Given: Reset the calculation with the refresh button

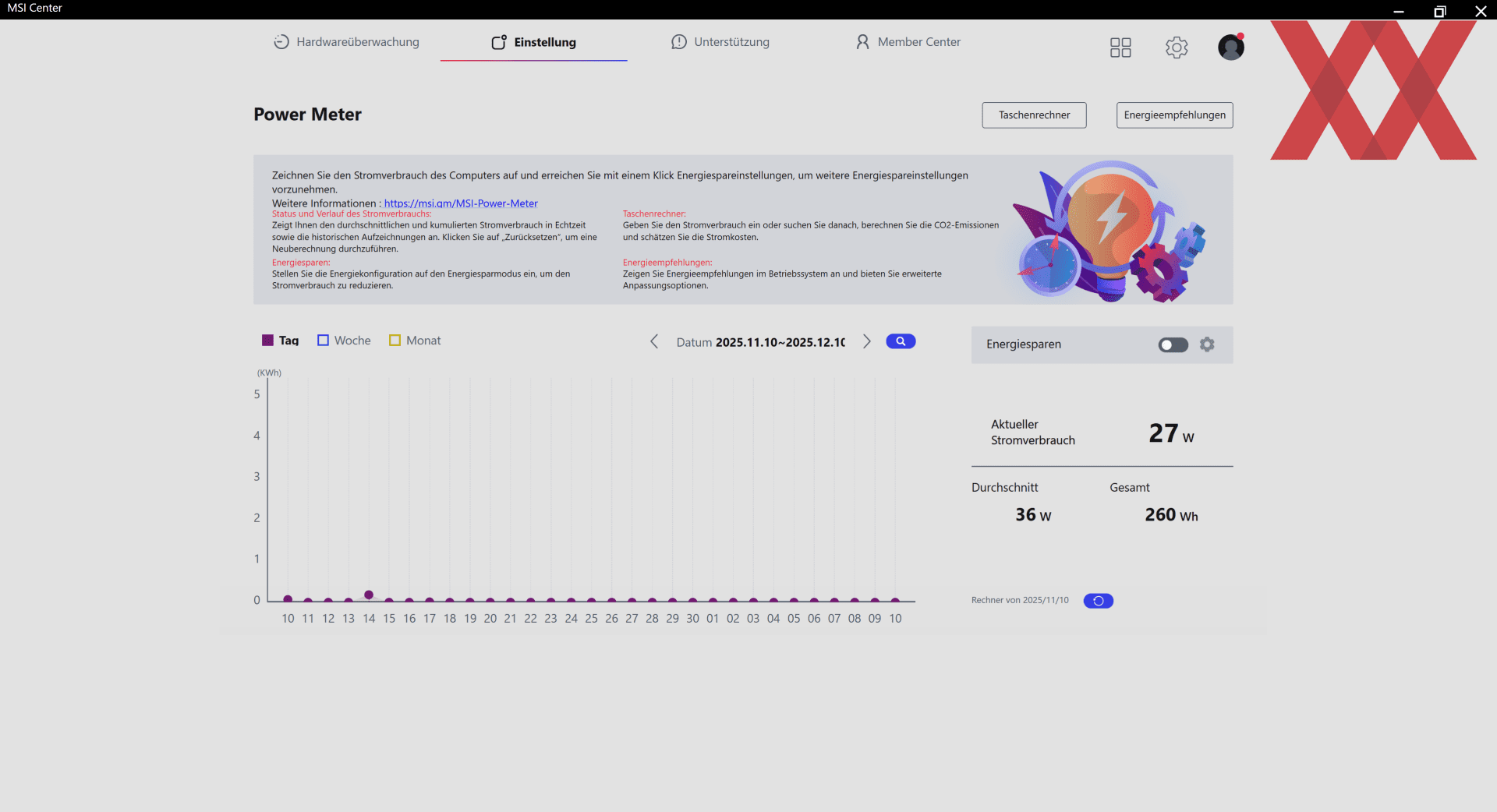Looking at the screenshot, I should pyautogui.click(x=1099, y=601).
